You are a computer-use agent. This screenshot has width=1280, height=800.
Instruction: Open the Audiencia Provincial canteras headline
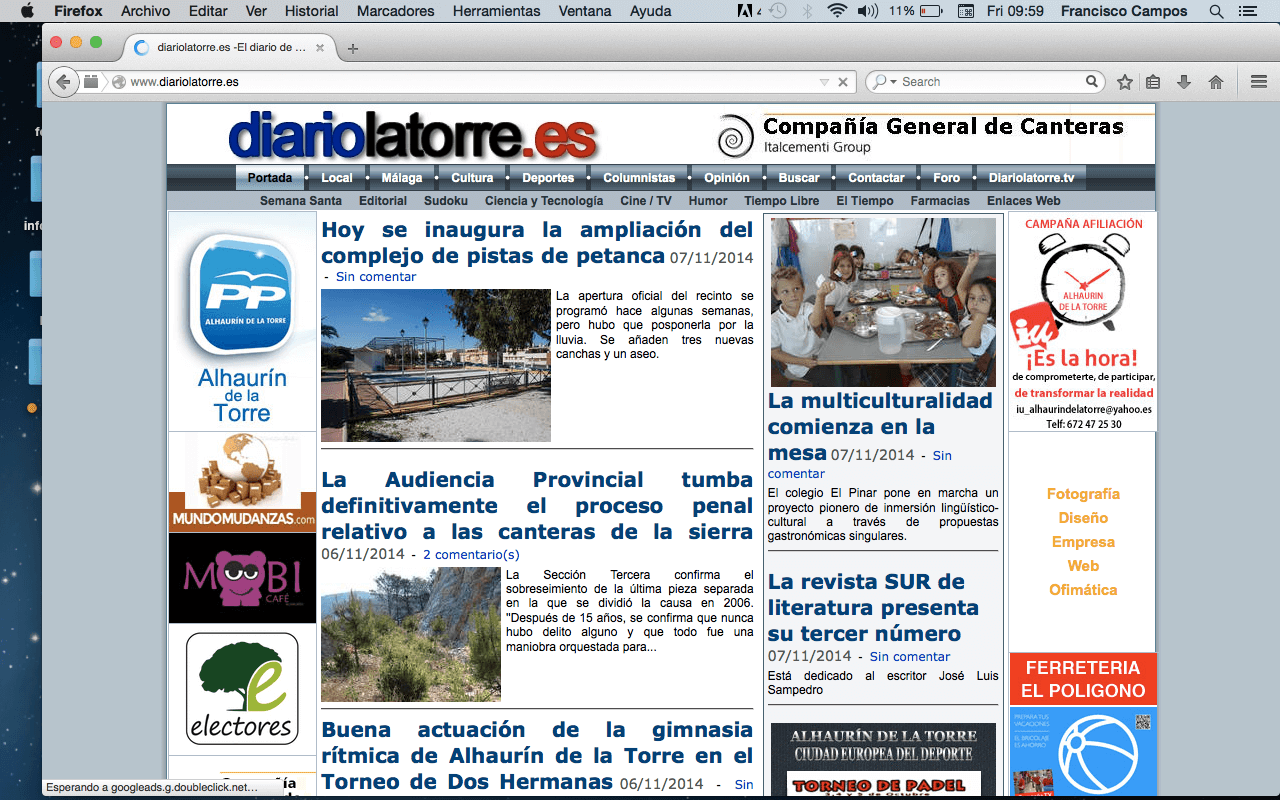tap(537, 505)
